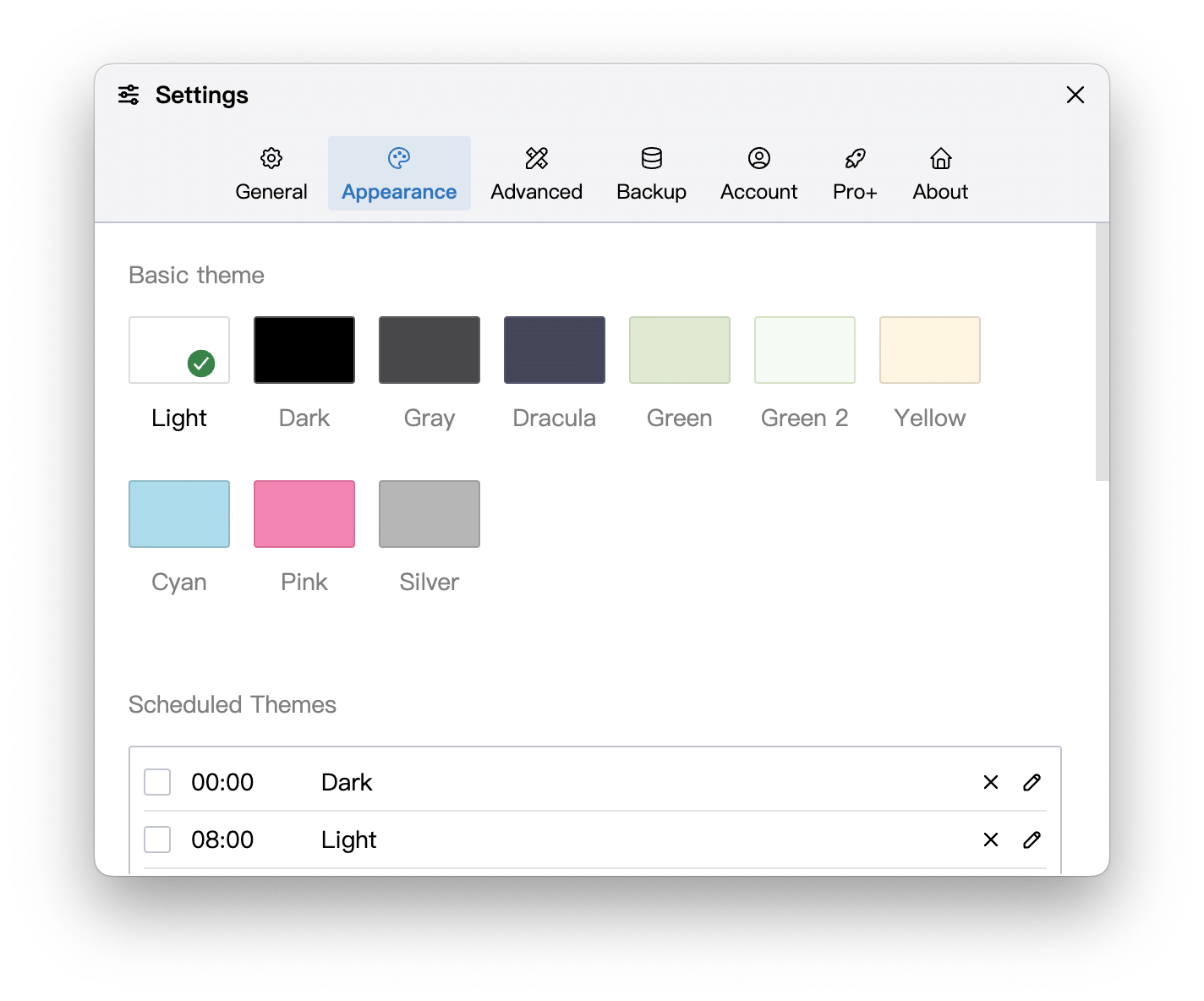Switch to the Advanced tab

[537, 174]
